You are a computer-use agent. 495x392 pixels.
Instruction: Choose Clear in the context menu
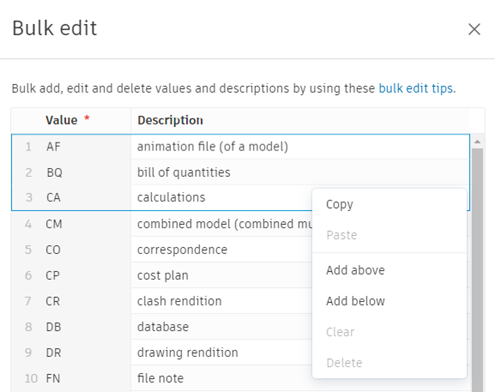point(389,332)
